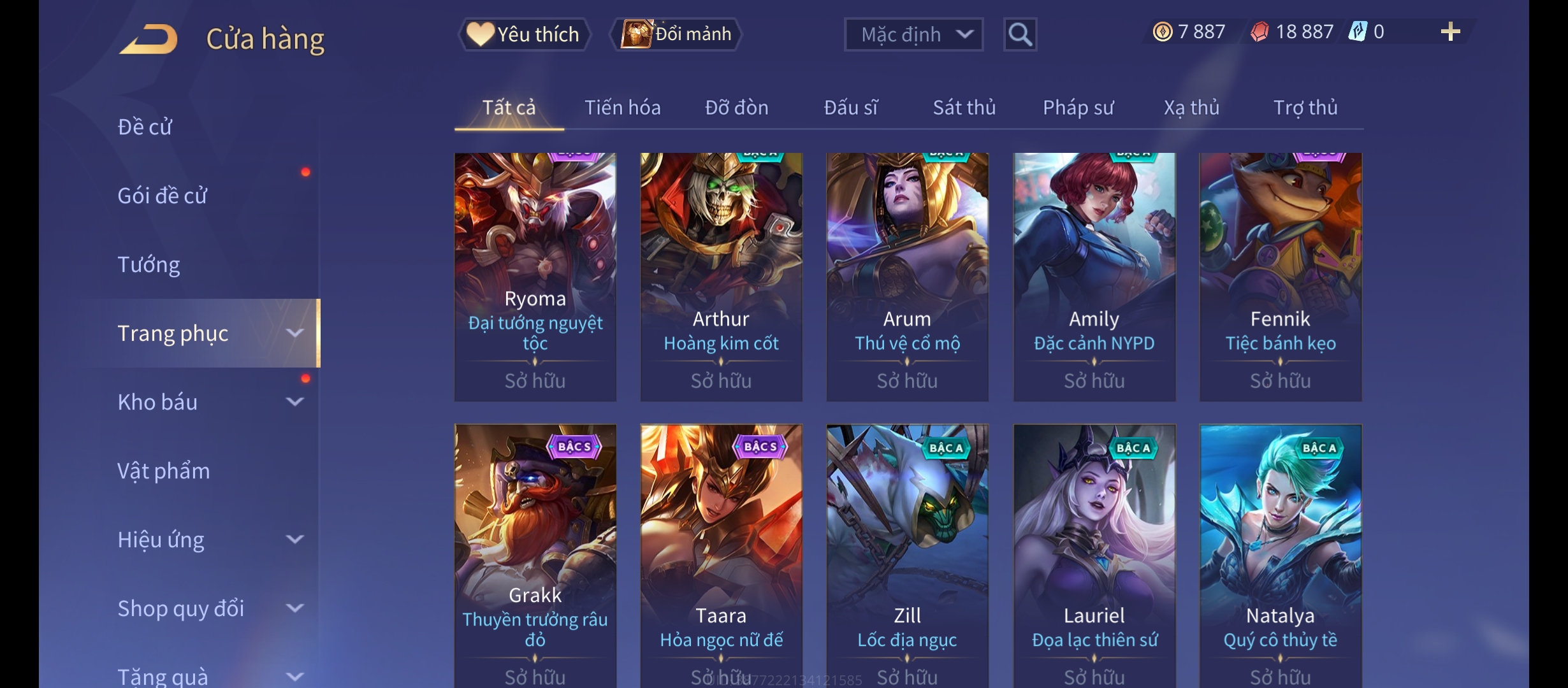Expand the Kho báu sidebar section
Screen dimensions: 1568x688
coord(294,402)
